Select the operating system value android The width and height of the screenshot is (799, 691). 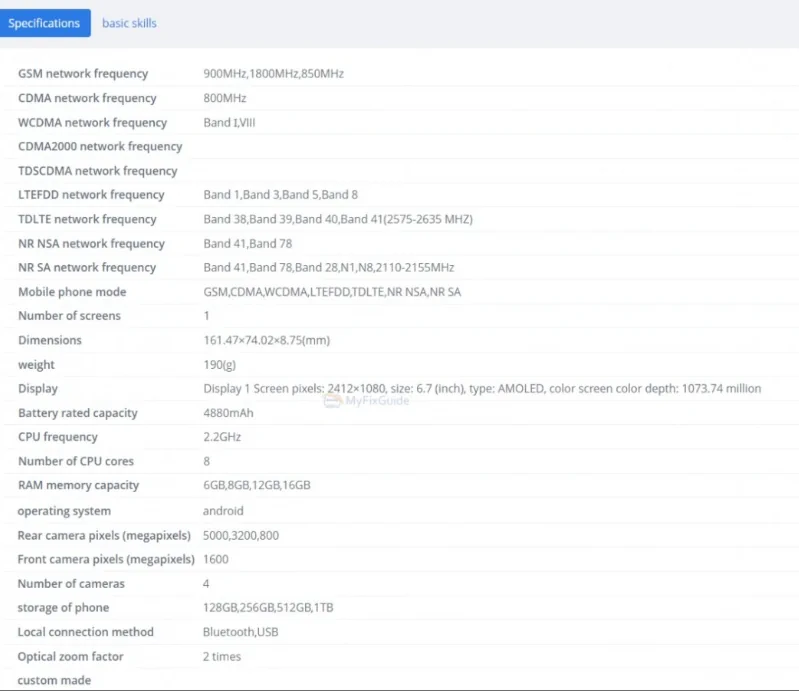223,511
